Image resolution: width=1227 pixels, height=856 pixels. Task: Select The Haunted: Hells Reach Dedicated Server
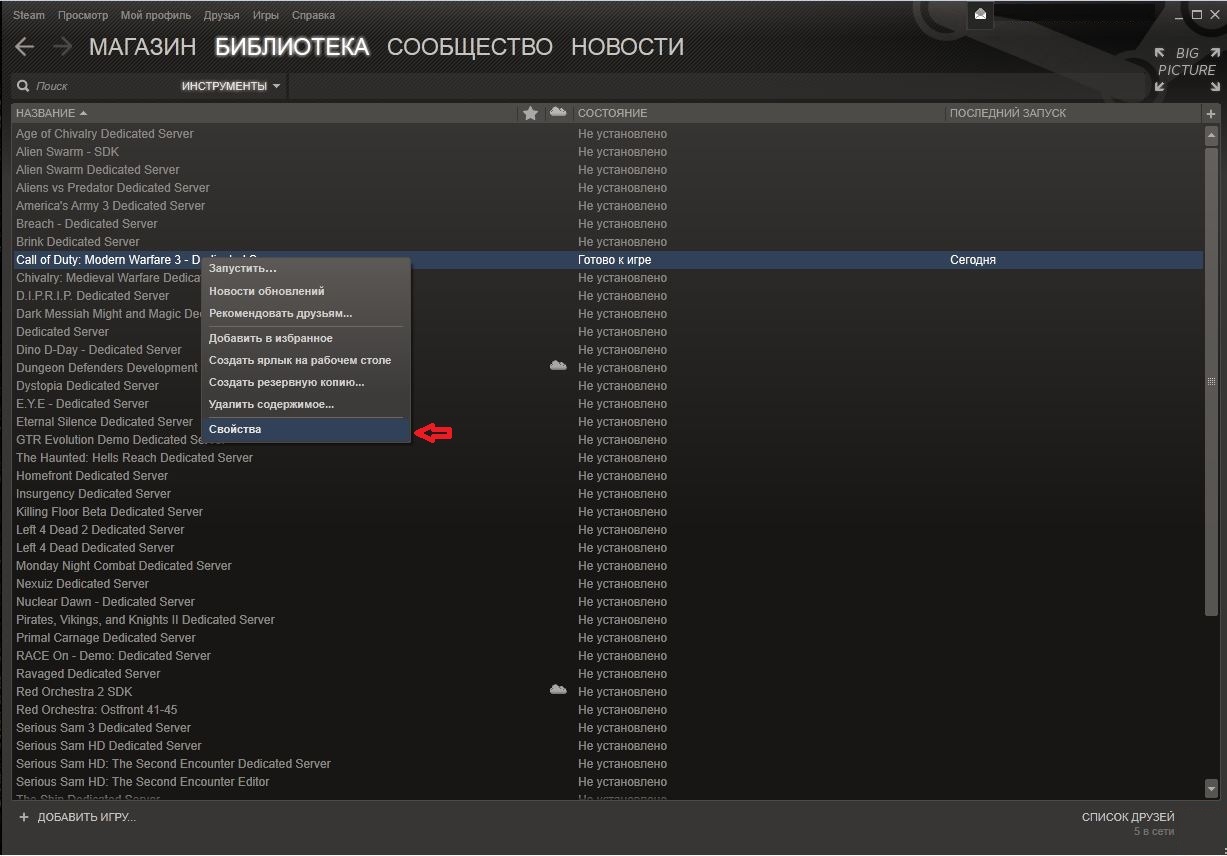click(x=134, y=458)
